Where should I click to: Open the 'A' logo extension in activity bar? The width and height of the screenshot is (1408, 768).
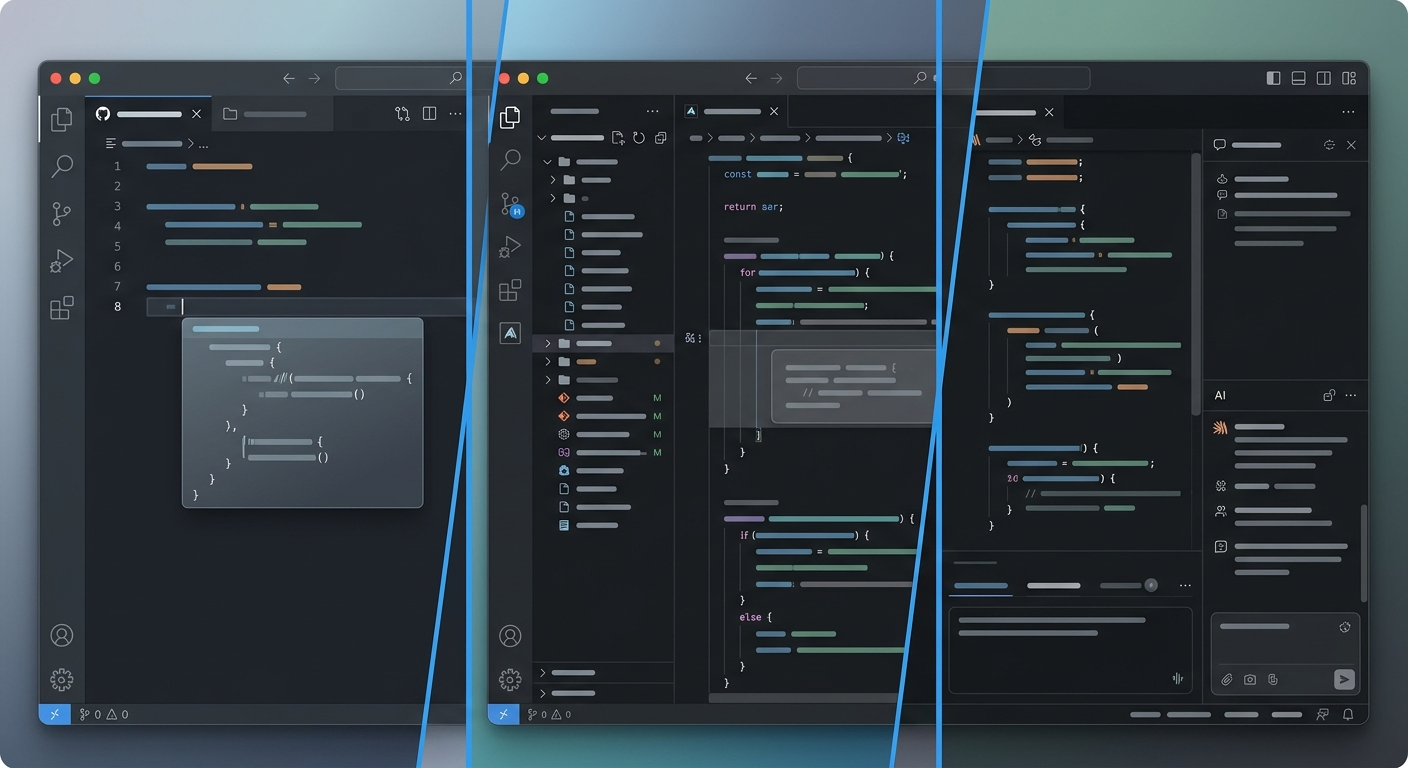pyautogui.click(x=510, y=333)
